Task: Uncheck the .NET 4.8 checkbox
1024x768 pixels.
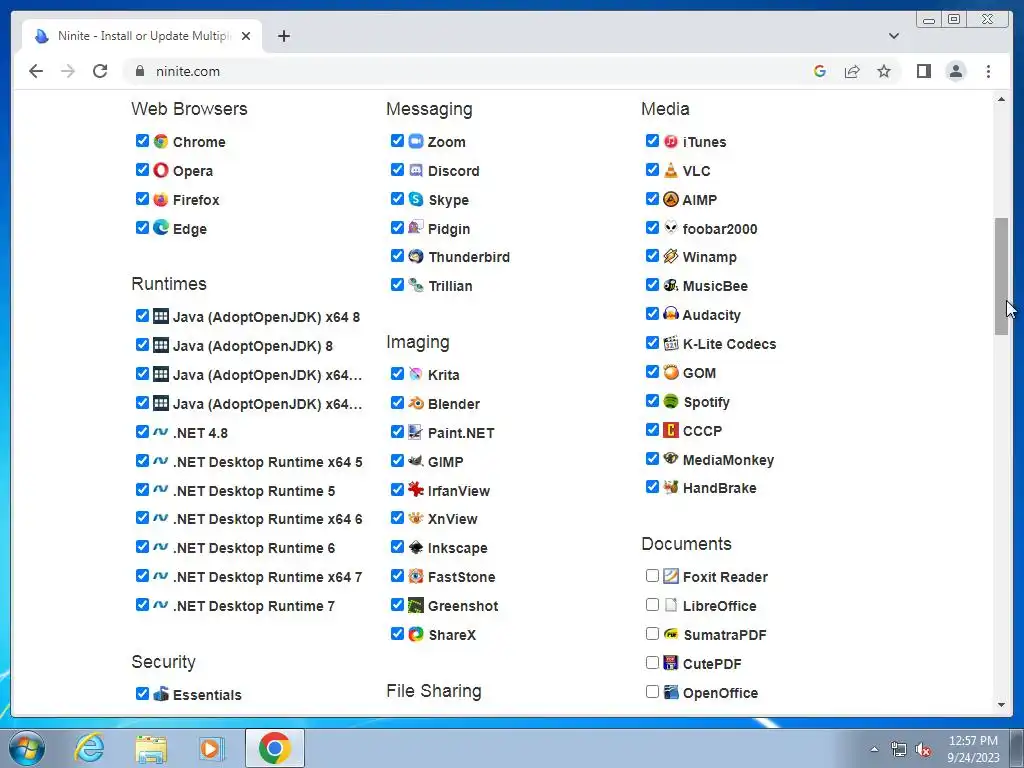Action: [x=142, y=432]
